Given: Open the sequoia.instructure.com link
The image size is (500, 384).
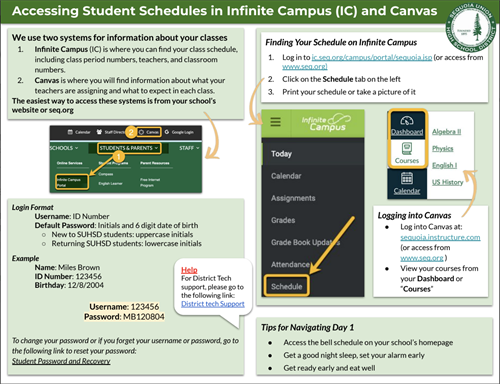Looking at the screenshot, I should point(440,237).
